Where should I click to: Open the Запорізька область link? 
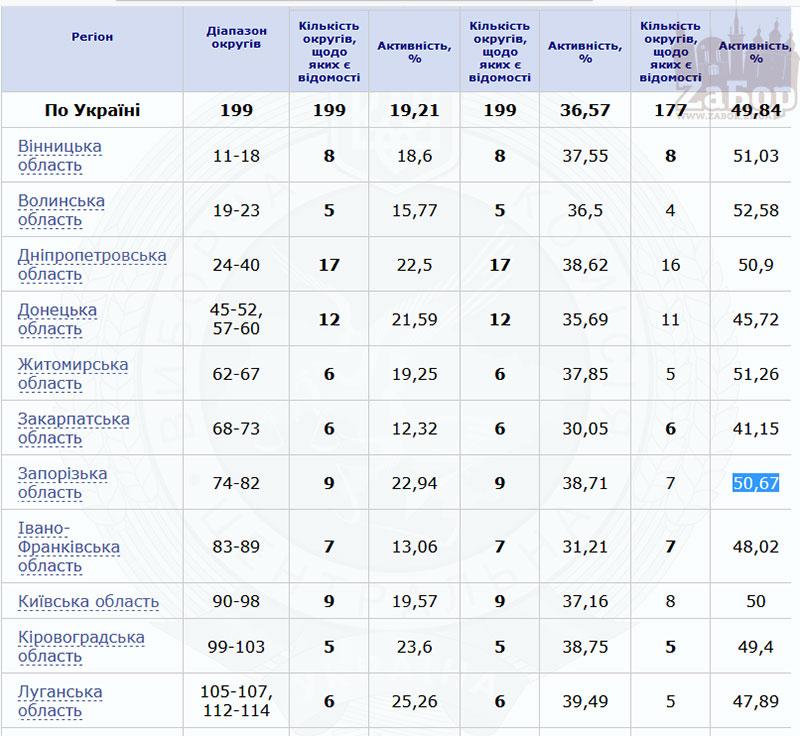tap(63, 483)
